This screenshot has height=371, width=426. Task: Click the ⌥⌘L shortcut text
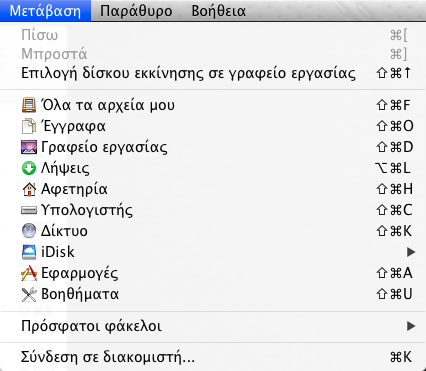point(393,168)
